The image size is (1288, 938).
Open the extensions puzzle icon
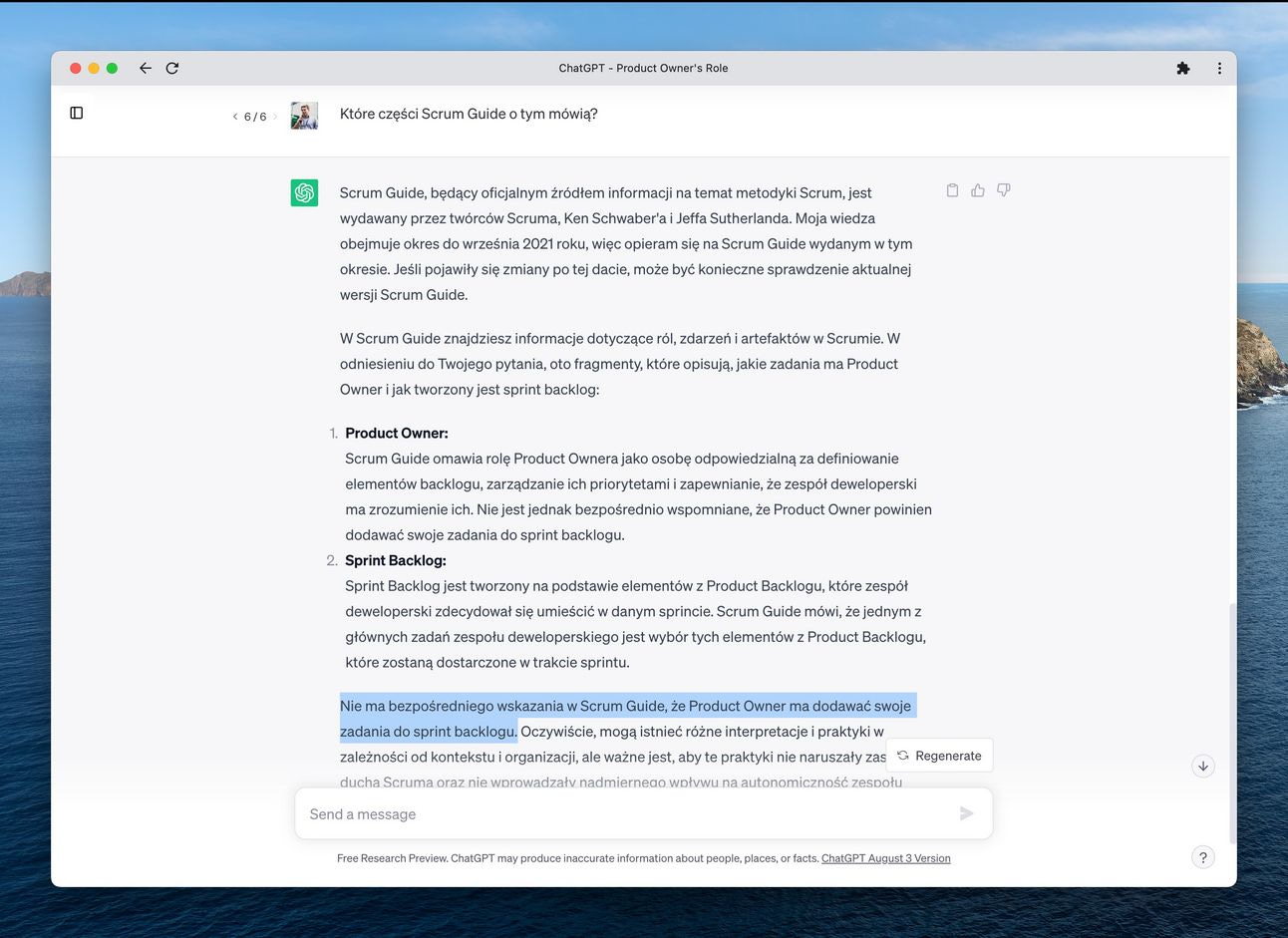(1183, 68)
